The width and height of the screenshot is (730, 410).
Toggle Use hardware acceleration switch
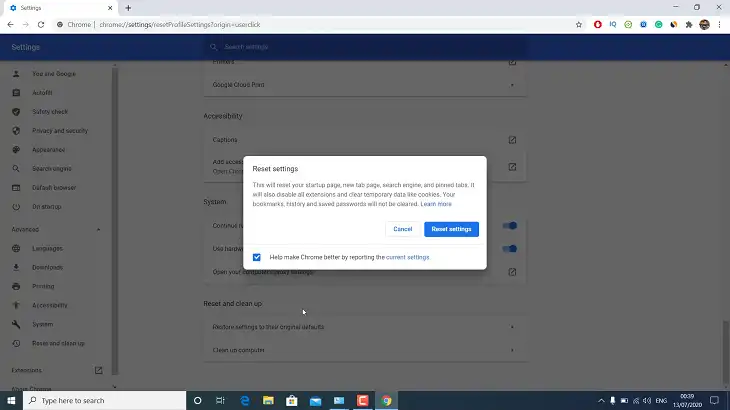pyautogui.click(x=510, y=249)
